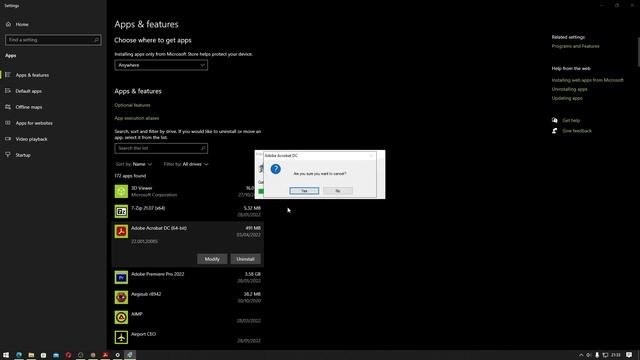Open File Explorer from the taskbar
This screenshot has width=640, height=360.
[31, 355]
